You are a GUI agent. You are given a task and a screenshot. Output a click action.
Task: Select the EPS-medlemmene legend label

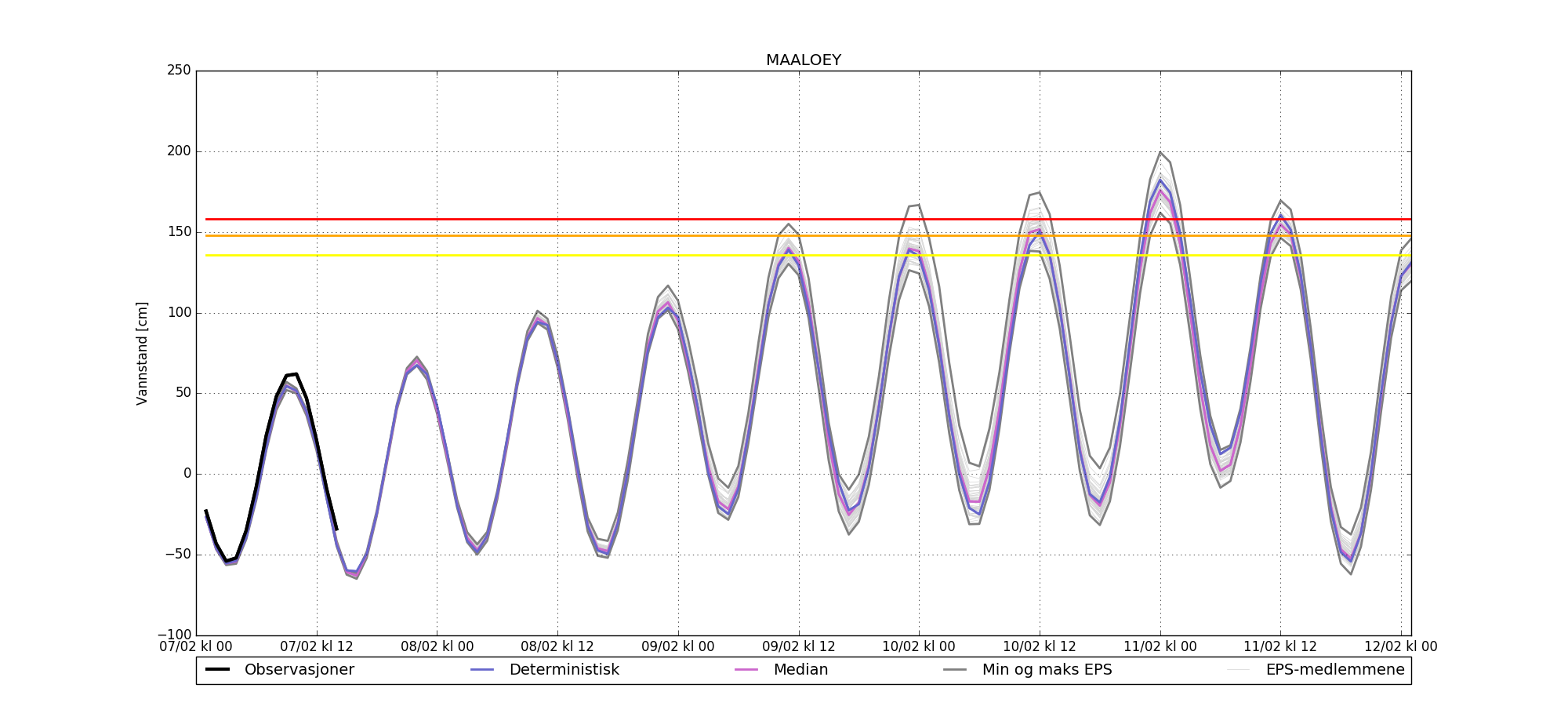(x=1335, y=670)
